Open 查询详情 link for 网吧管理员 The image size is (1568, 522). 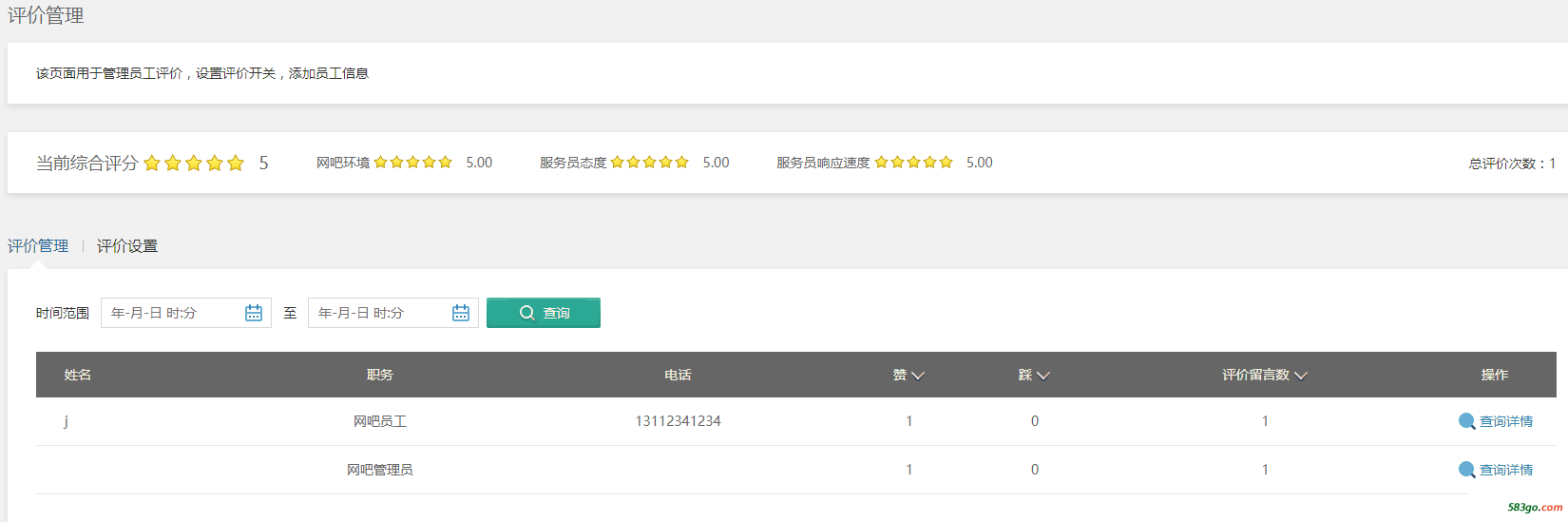(x=1506, y=470)
